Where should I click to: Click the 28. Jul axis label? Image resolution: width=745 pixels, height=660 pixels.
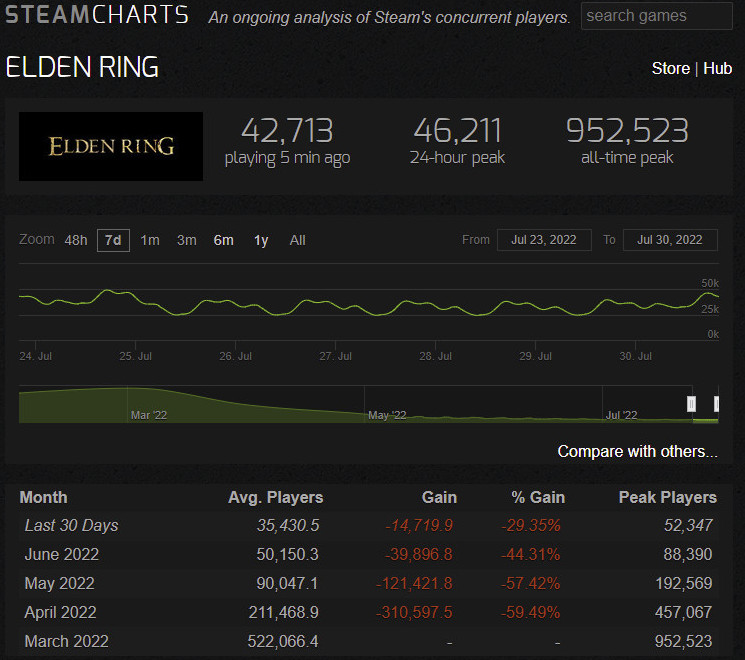point(435,356)
